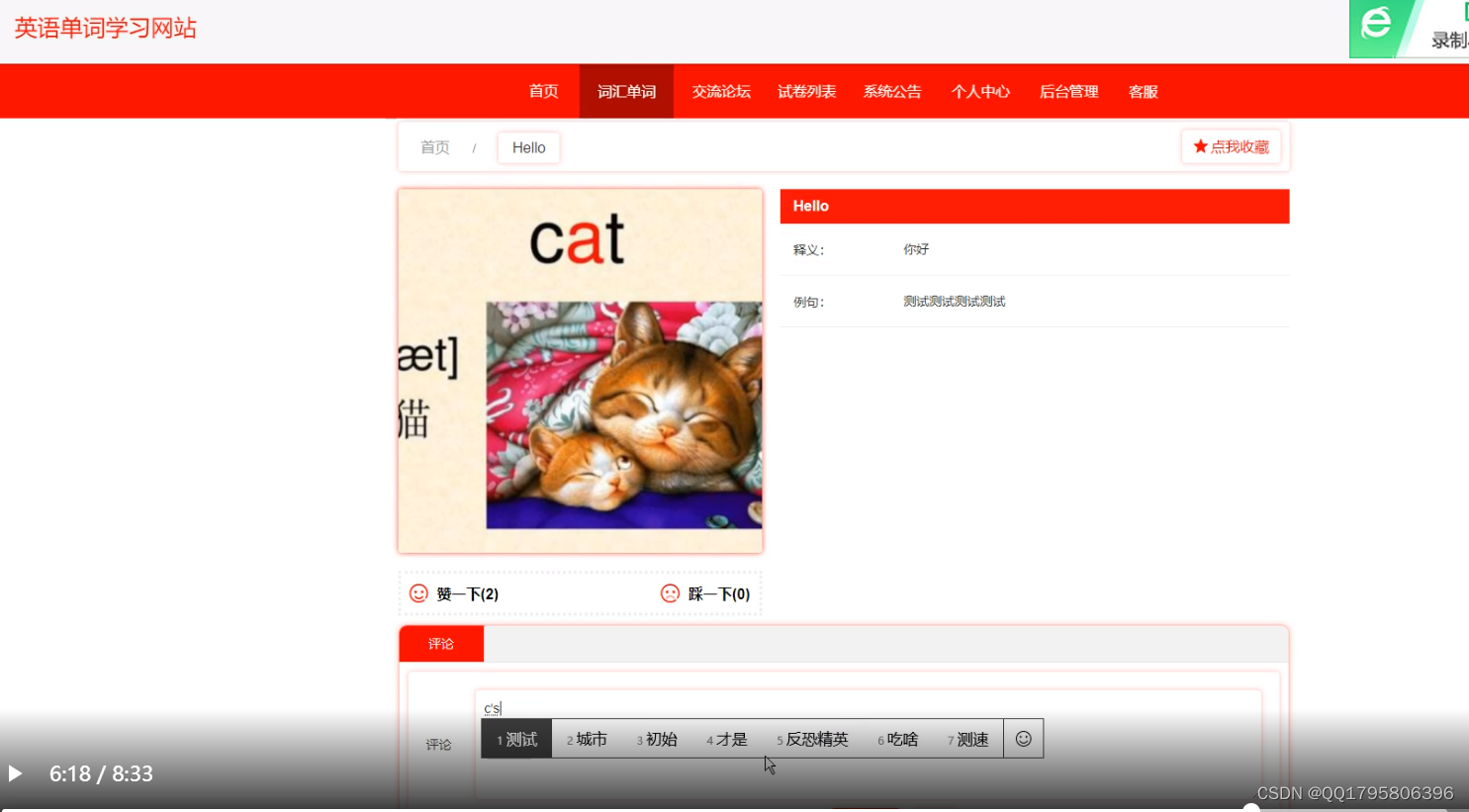Image resolution: width=1469 pixels, height=812 pixels.
Task: Open 试卷列表 from the navigation
Action: point(806,91)
